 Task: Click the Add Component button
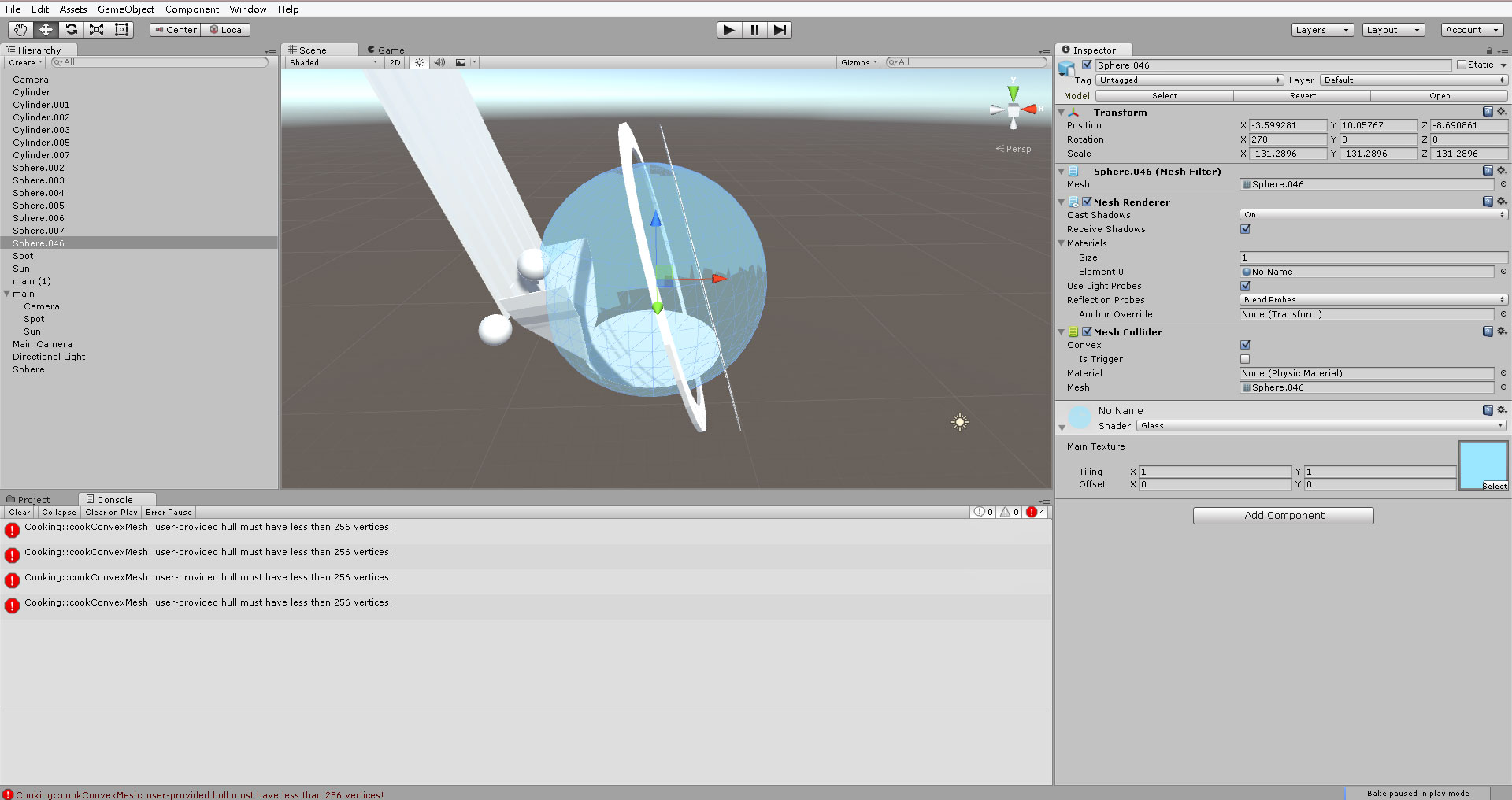coord(1283,515)
